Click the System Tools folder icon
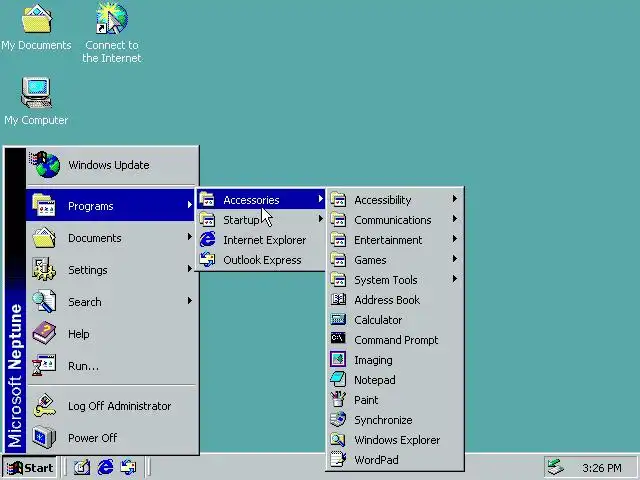This screenshot has width=640, height=480. (x=338, y=280)
